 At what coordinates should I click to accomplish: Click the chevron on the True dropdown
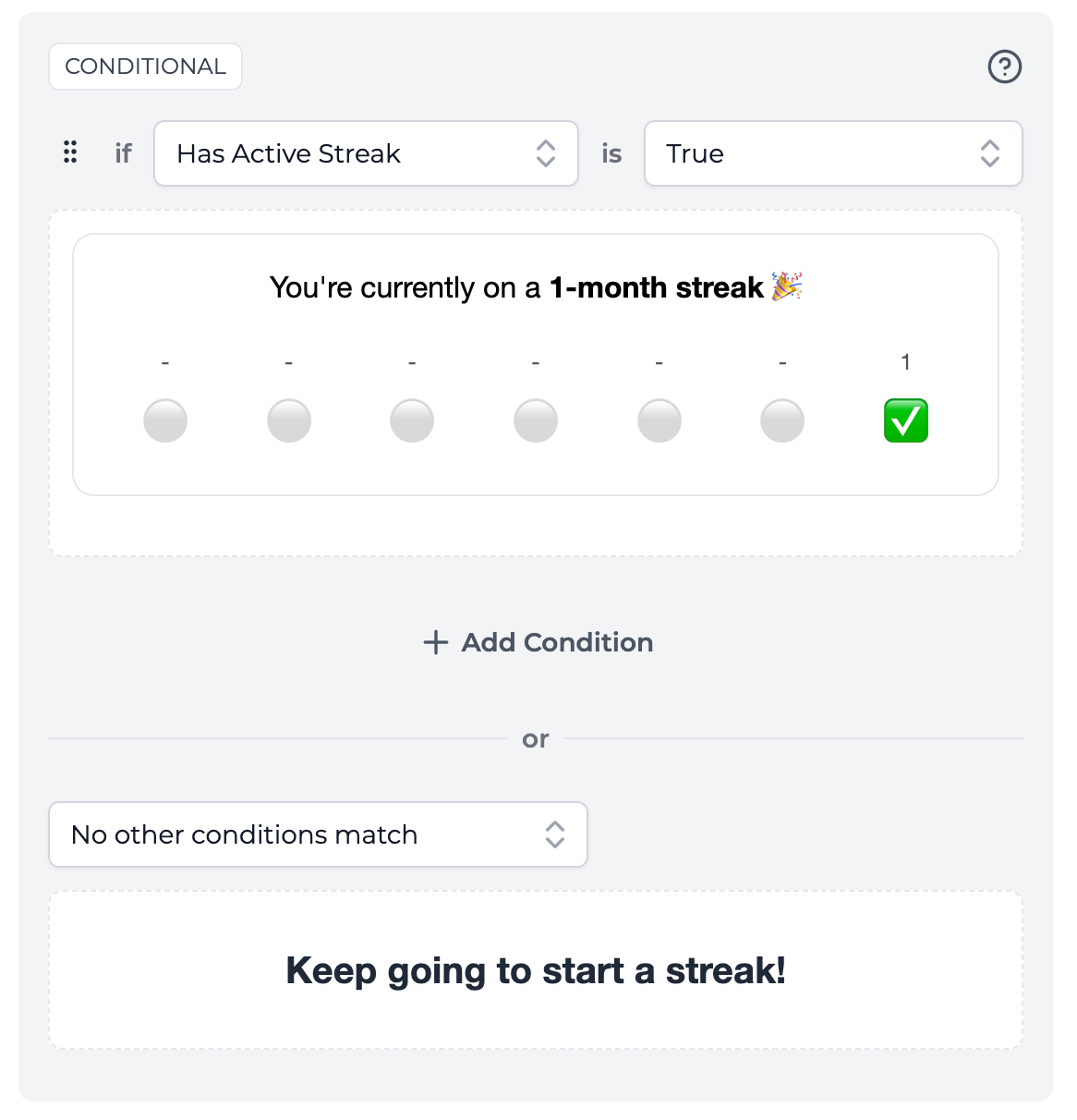pos(989,153)
